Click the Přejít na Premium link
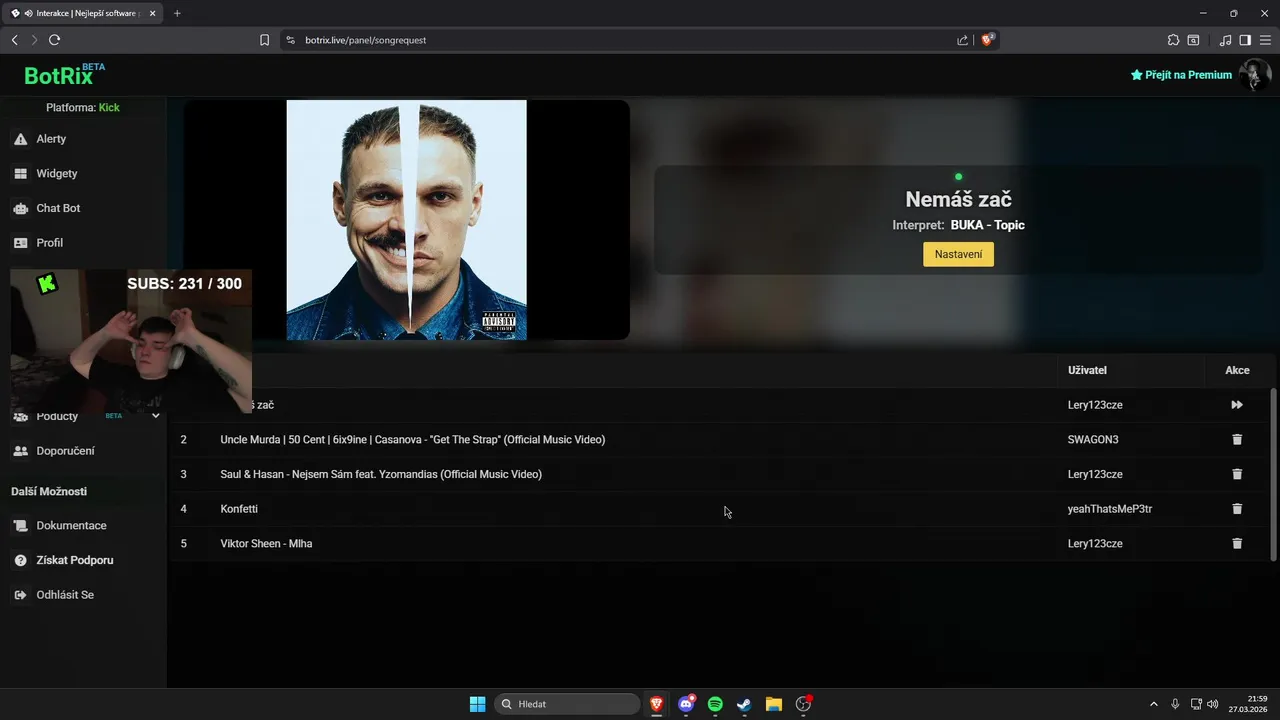Viewport: 1280px width, 720px height. coord(1181,75)
